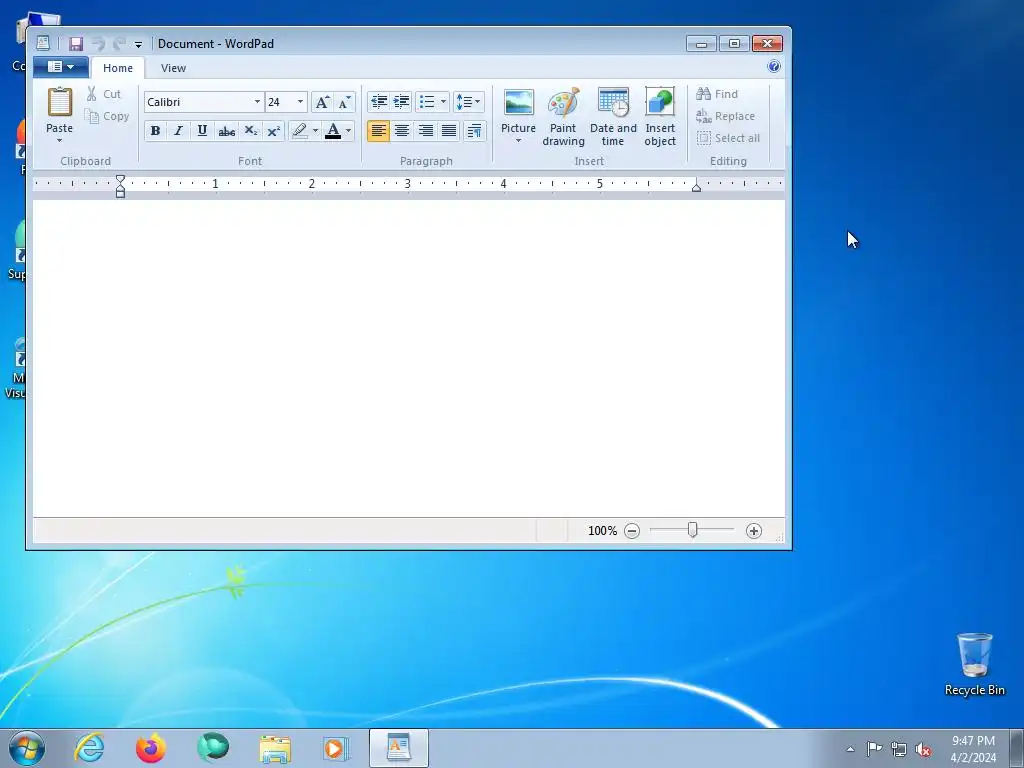Click the Paste clipboard icon

tap(59, 103)
